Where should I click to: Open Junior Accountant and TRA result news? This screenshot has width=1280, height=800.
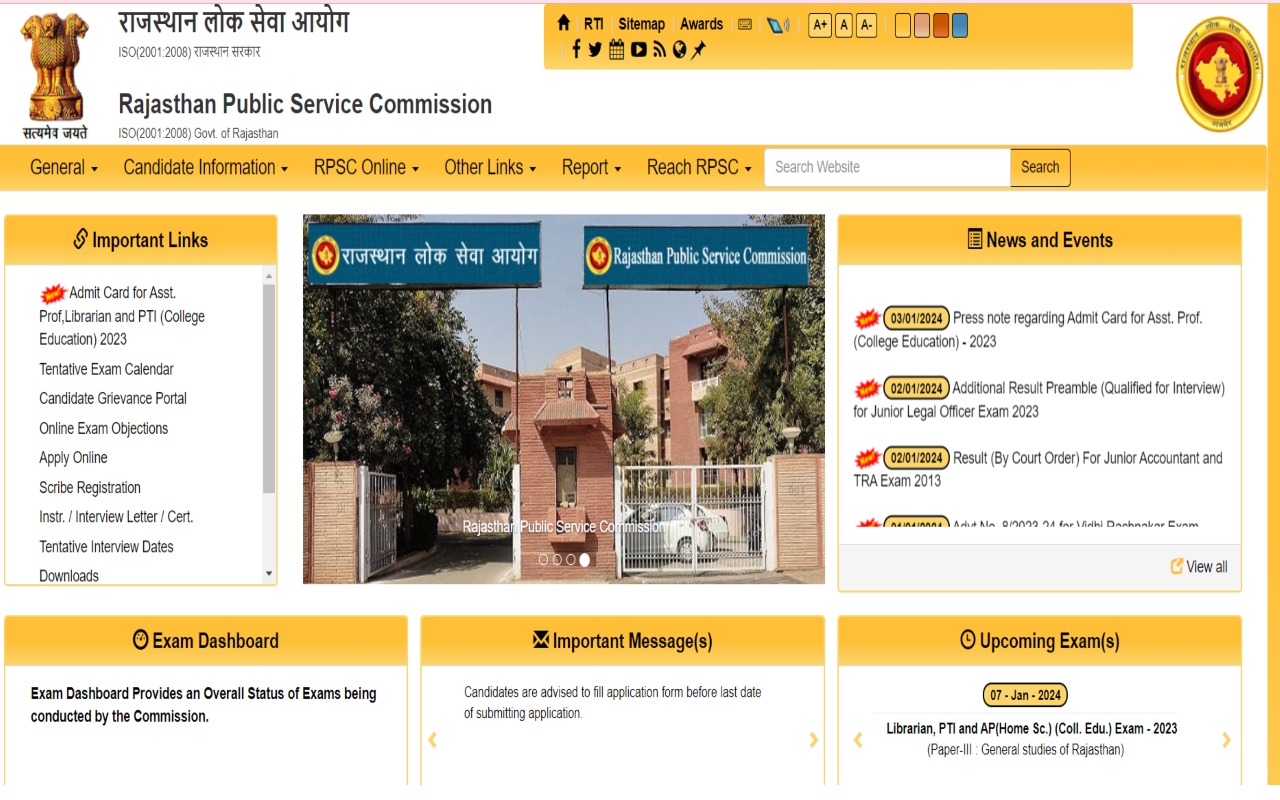pyautogui.click(x=1038, y=469)
